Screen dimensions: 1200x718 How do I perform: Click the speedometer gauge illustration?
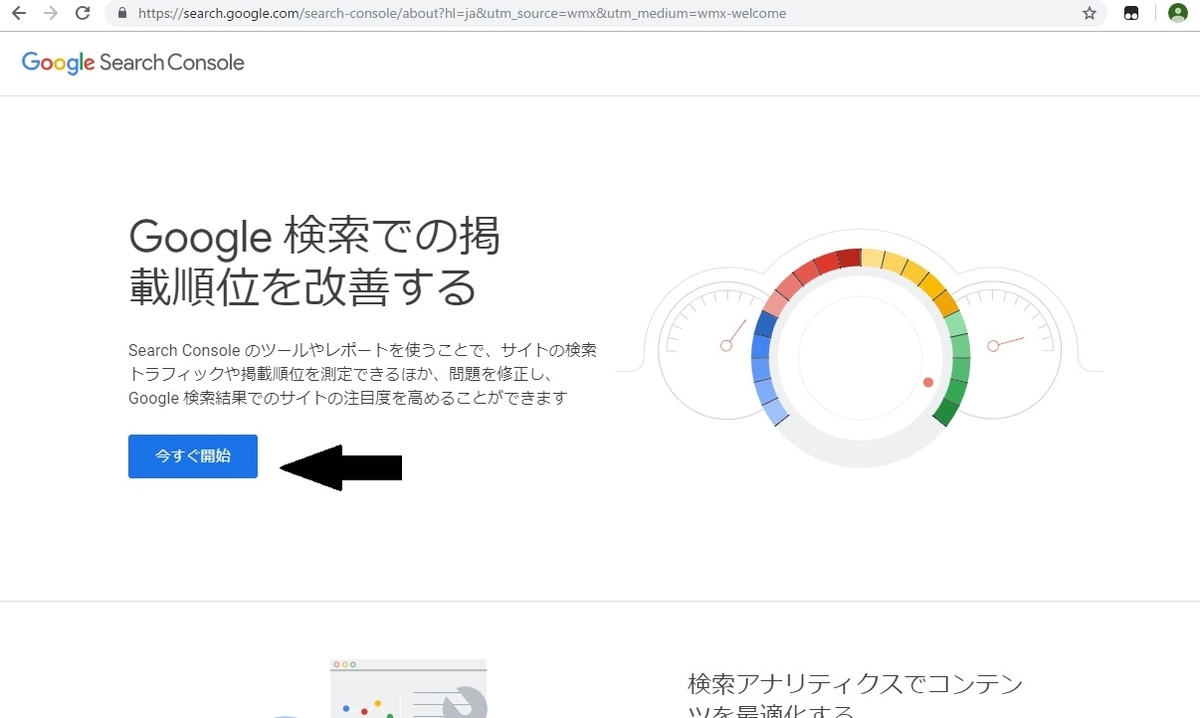(860, 350)
